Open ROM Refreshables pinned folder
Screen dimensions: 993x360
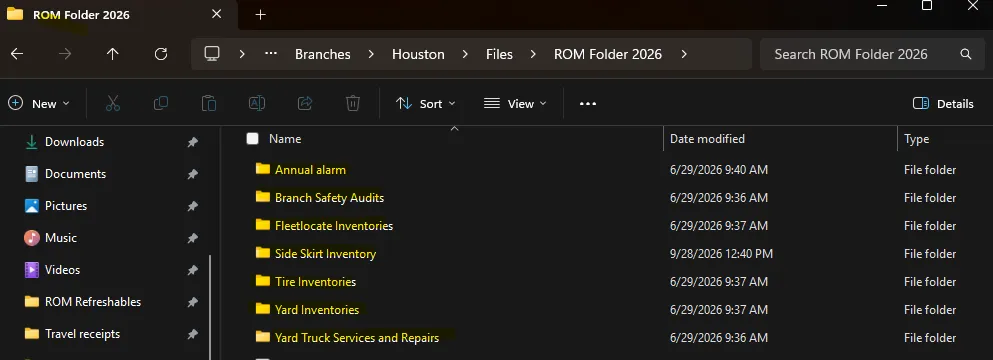92,302
